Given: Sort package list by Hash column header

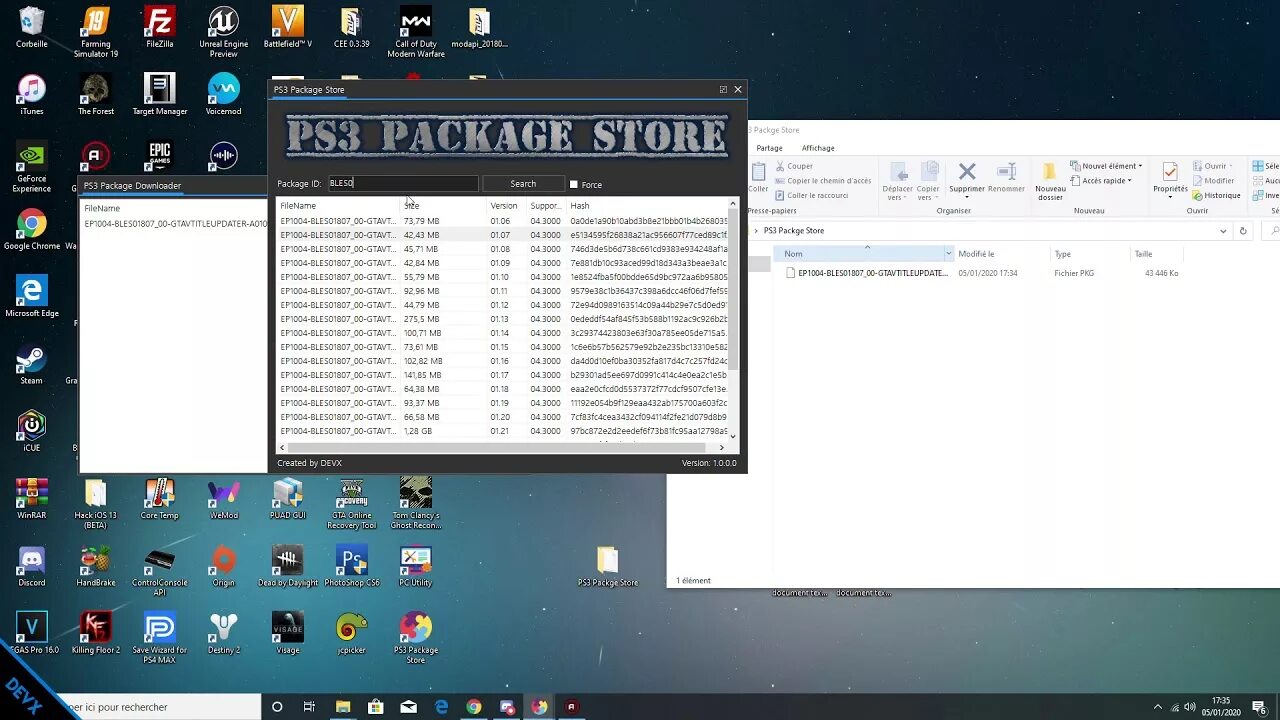Looking at the screenshot, I should click(x=648, y=206).
